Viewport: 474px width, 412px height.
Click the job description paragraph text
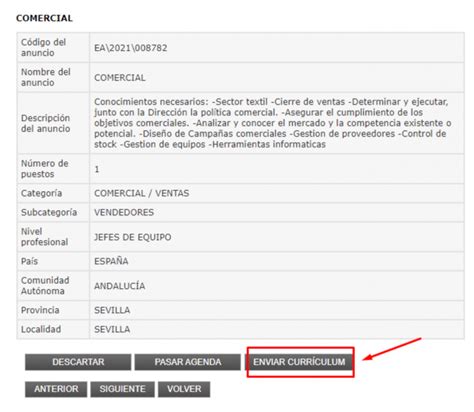click(272, 123)
